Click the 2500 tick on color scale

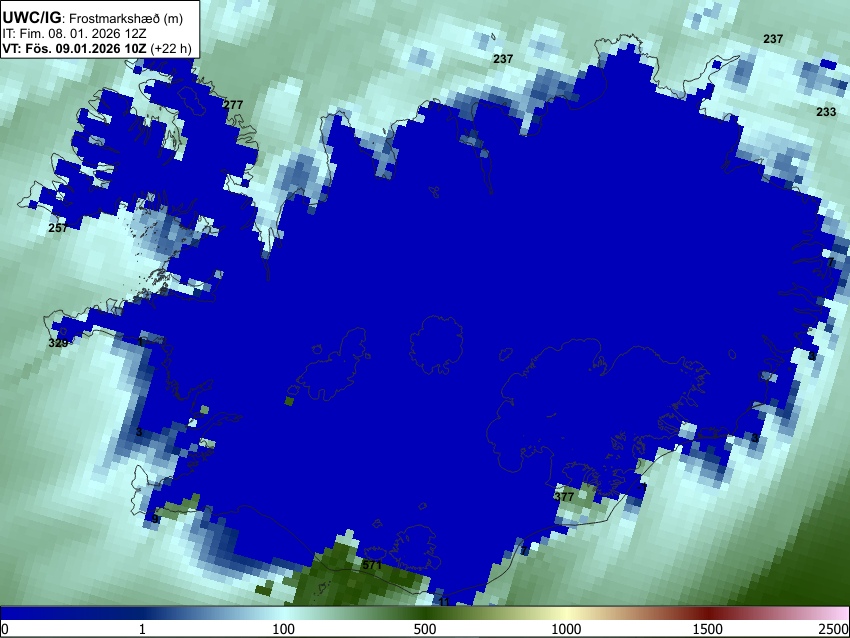(834, 629)
